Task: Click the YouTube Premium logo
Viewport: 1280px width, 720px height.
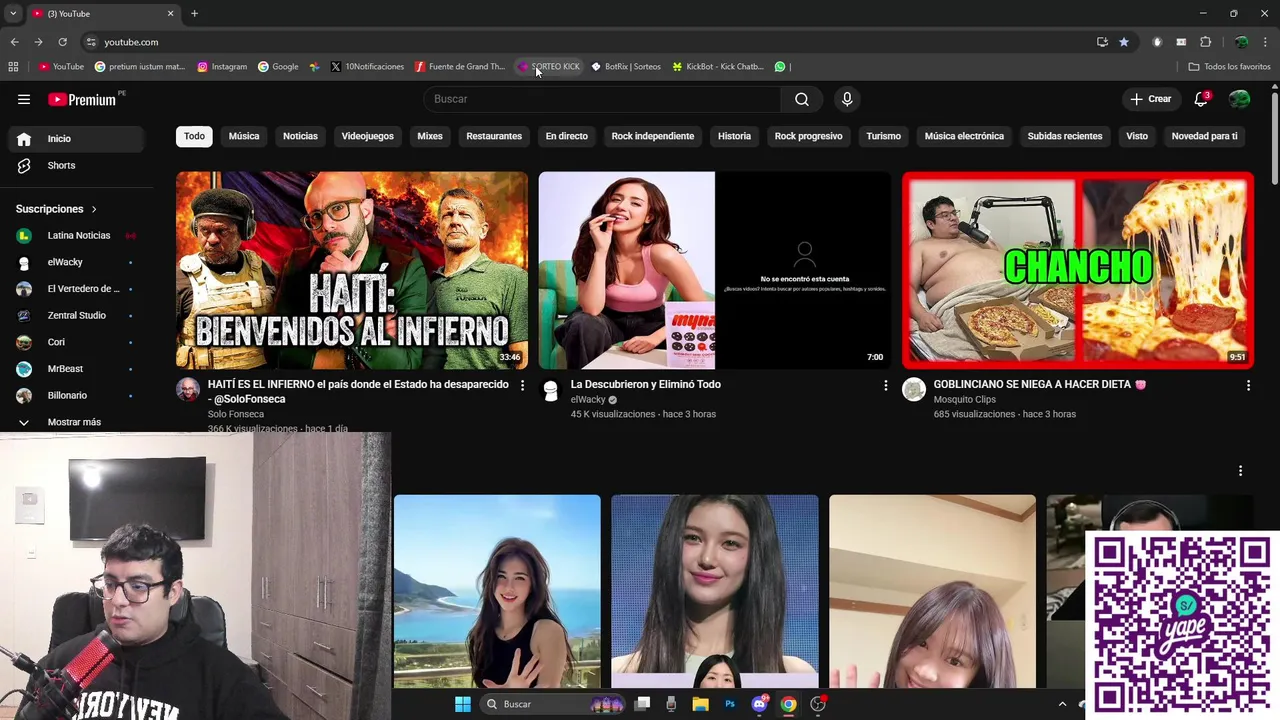Action: click(83, 99)
